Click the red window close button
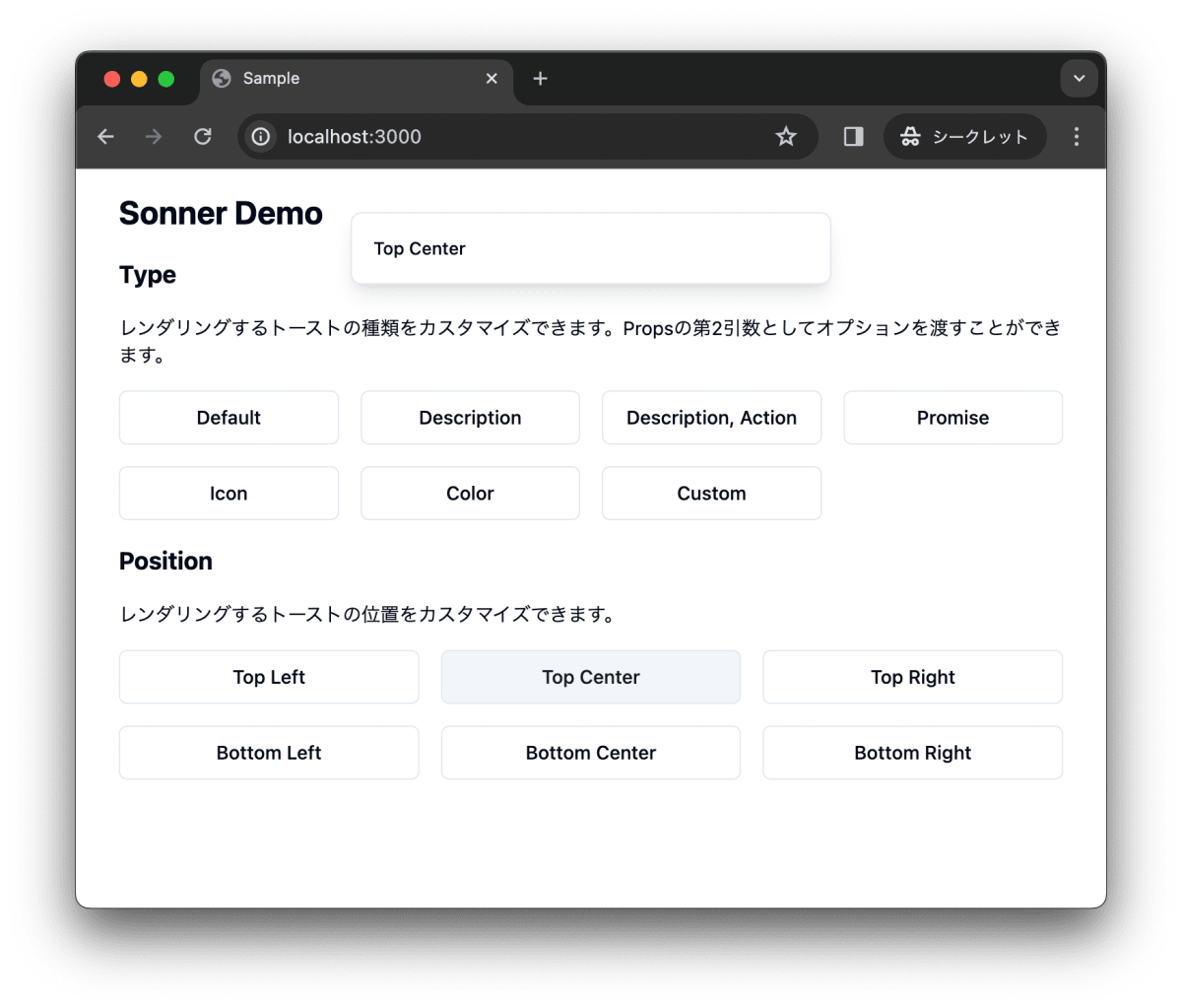 pyautogui.click(x=111, y=79)
